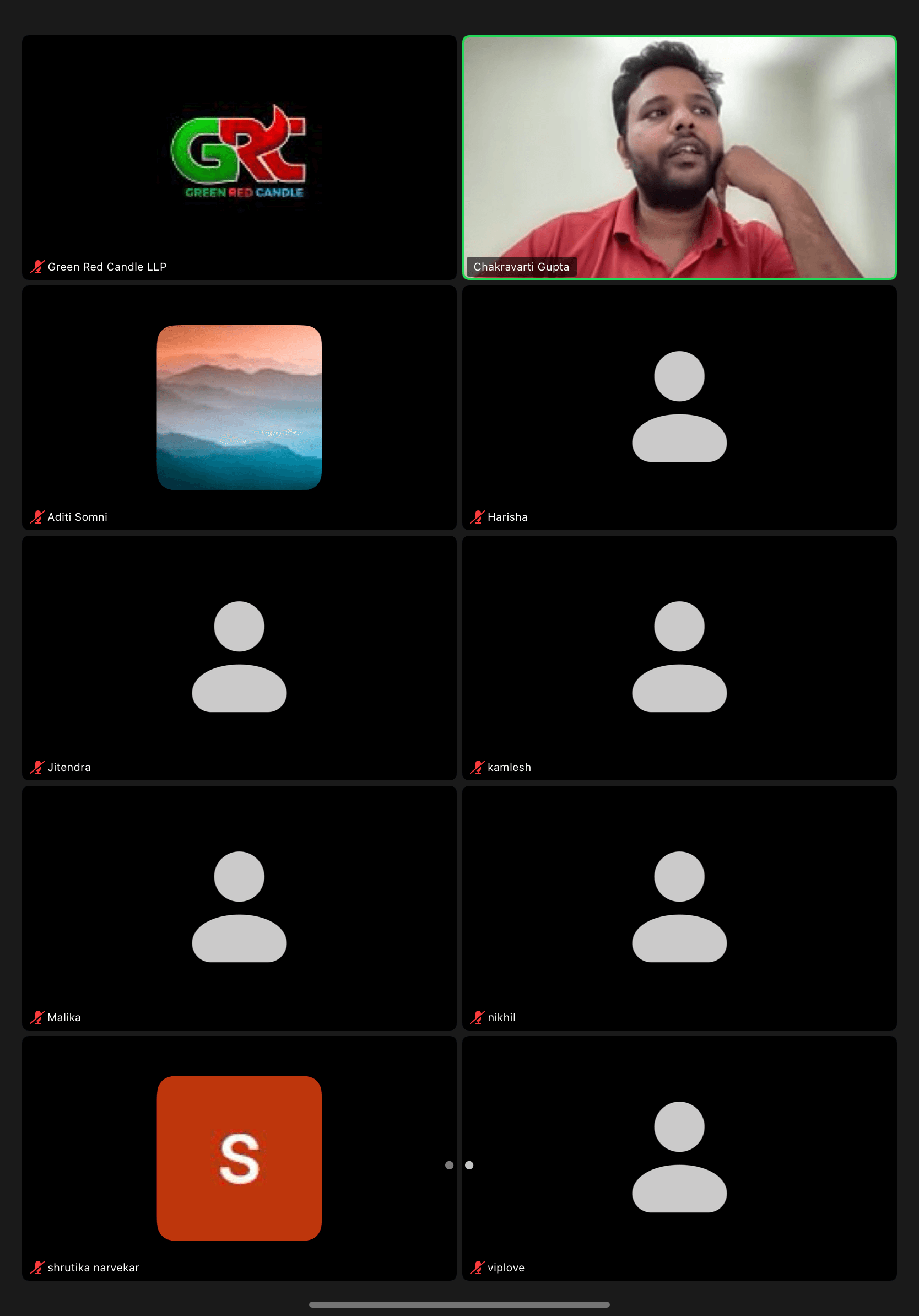
Task: Select the Green Red Candle LLP name label
Action: (107, 267)
